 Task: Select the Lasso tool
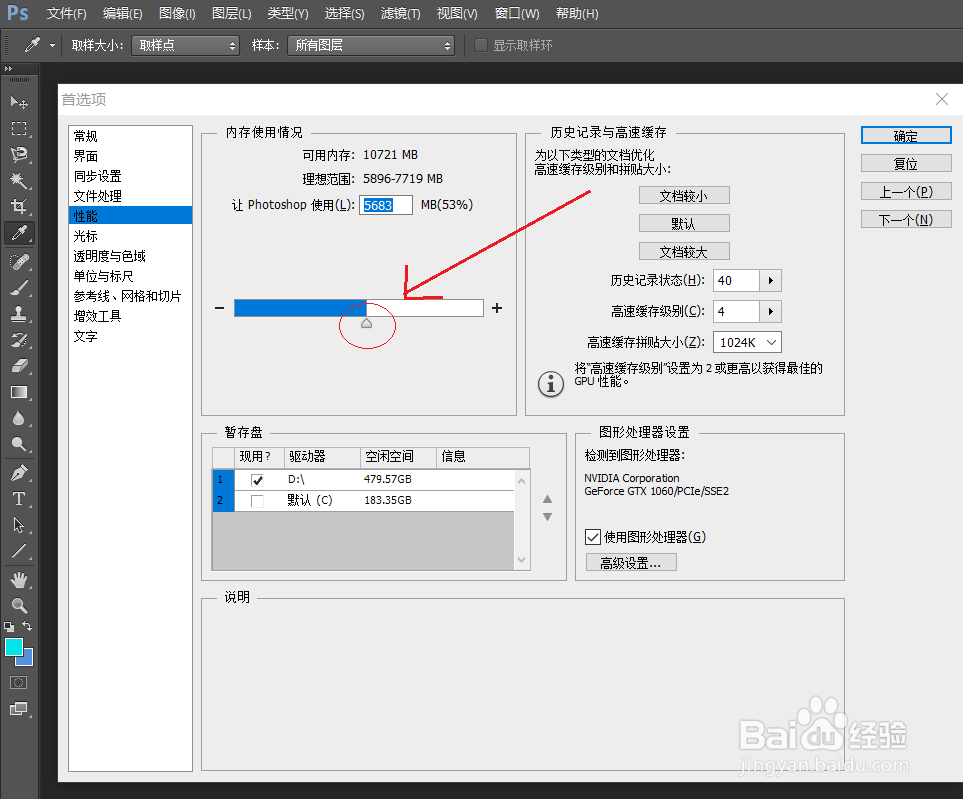(18, 154)
